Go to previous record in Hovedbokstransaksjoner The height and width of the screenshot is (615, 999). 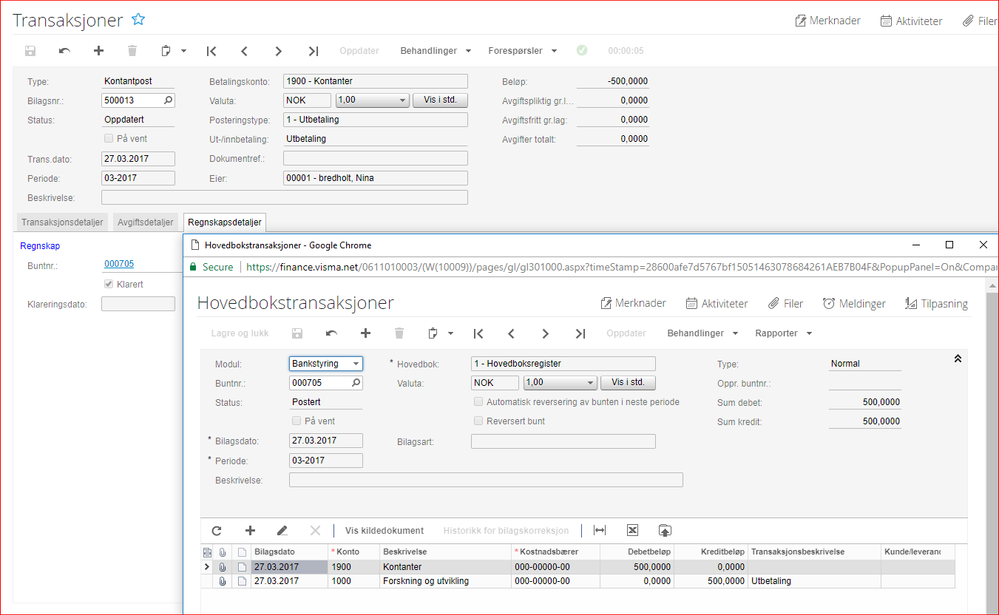(512, 333)
